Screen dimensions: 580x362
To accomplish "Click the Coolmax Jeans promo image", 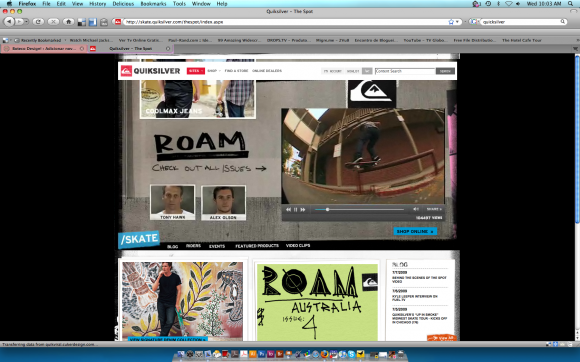I will pyautogui.click(x=198, y=99).
